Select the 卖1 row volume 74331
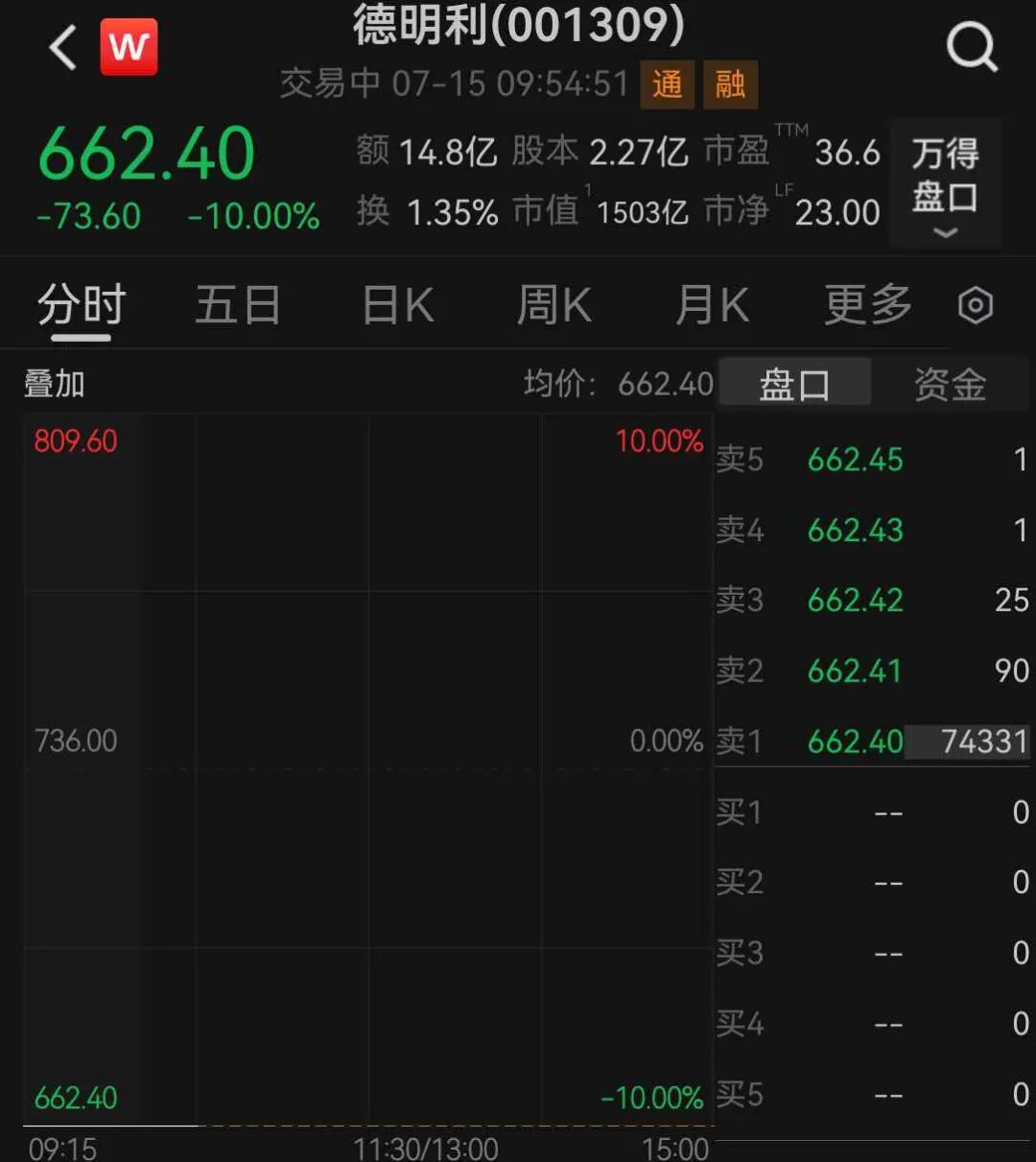Image resolution: width=1036 pixels, height=1162 pixels. pyautogui.click(x=968, y=741)
